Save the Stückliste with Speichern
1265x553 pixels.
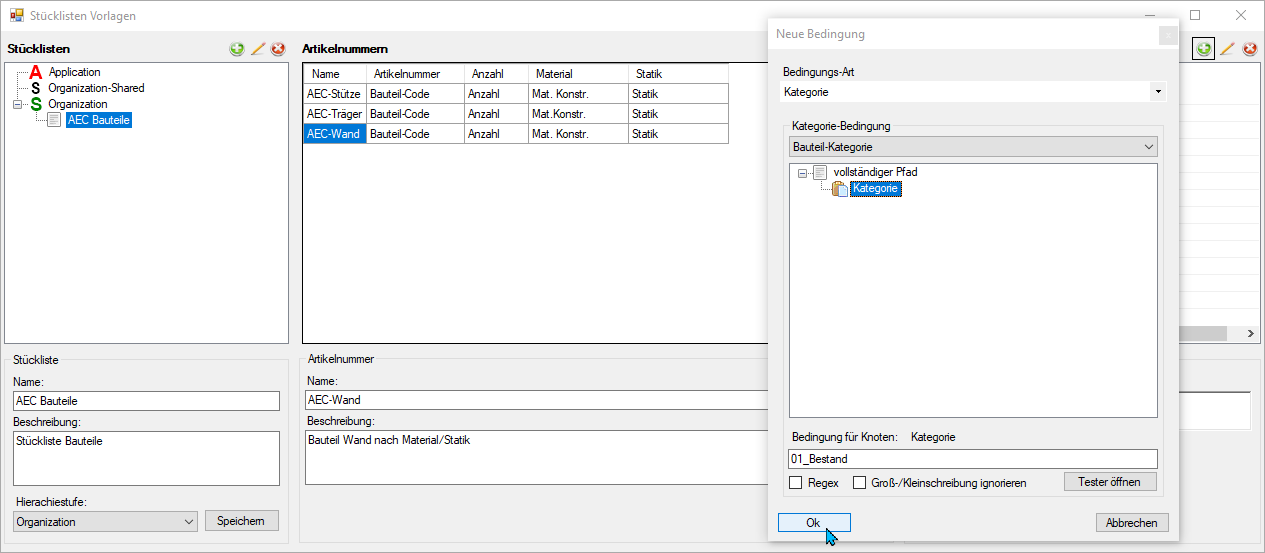[241, 521]
